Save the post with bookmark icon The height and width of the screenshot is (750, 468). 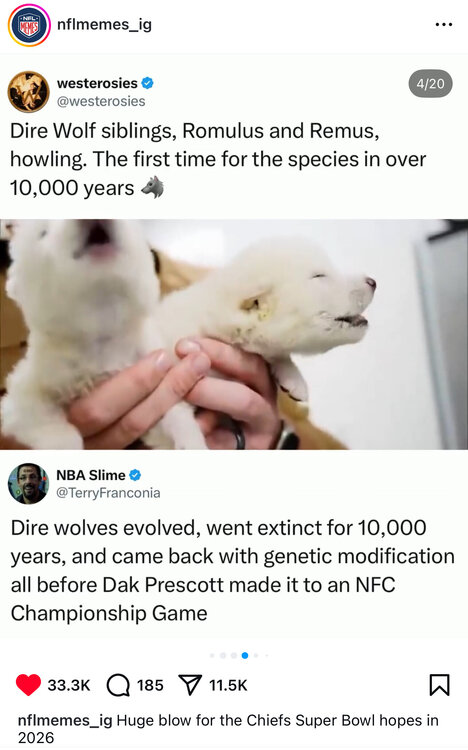coord(439,684)
